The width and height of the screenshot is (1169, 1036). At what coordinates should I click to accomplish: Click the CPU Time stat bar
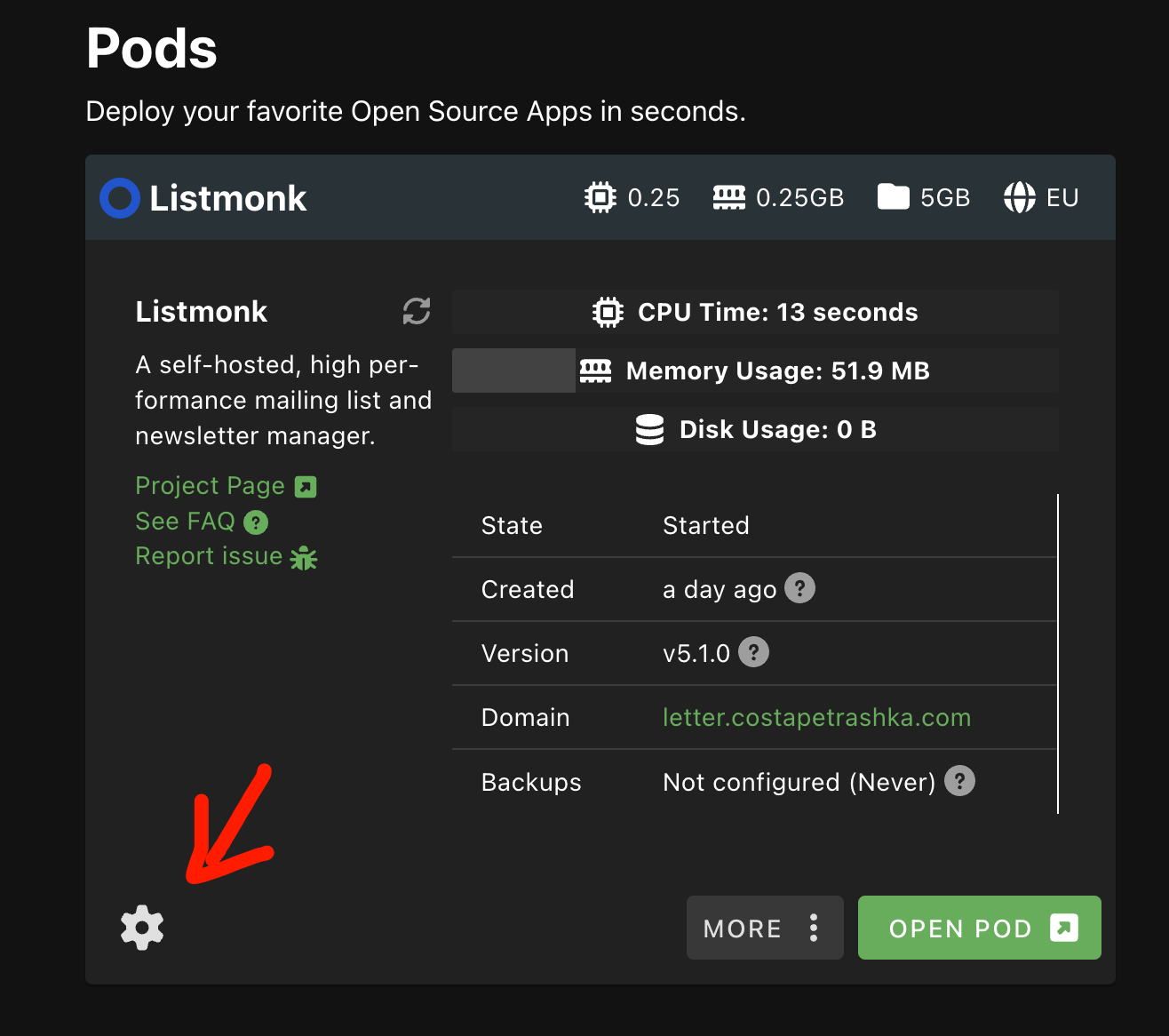pyautogui.click(x=755, y=312)
